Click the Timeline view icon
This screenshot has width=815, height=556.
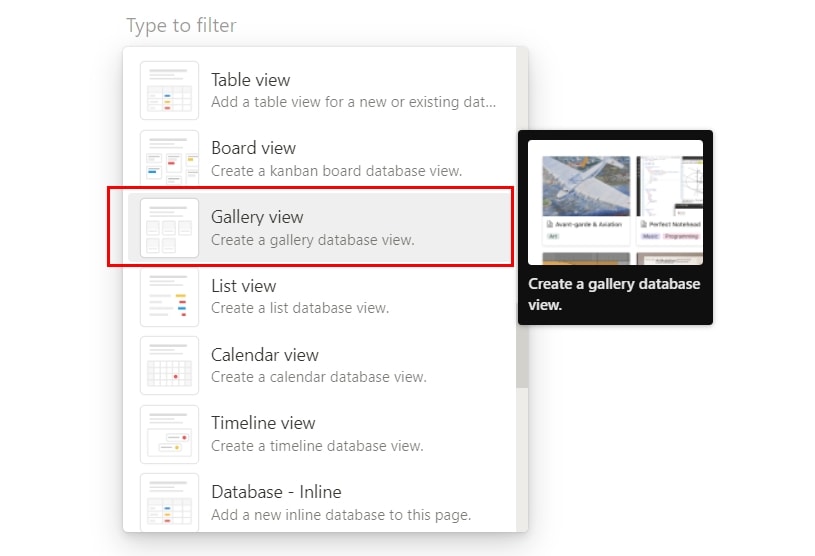point(169,434)
